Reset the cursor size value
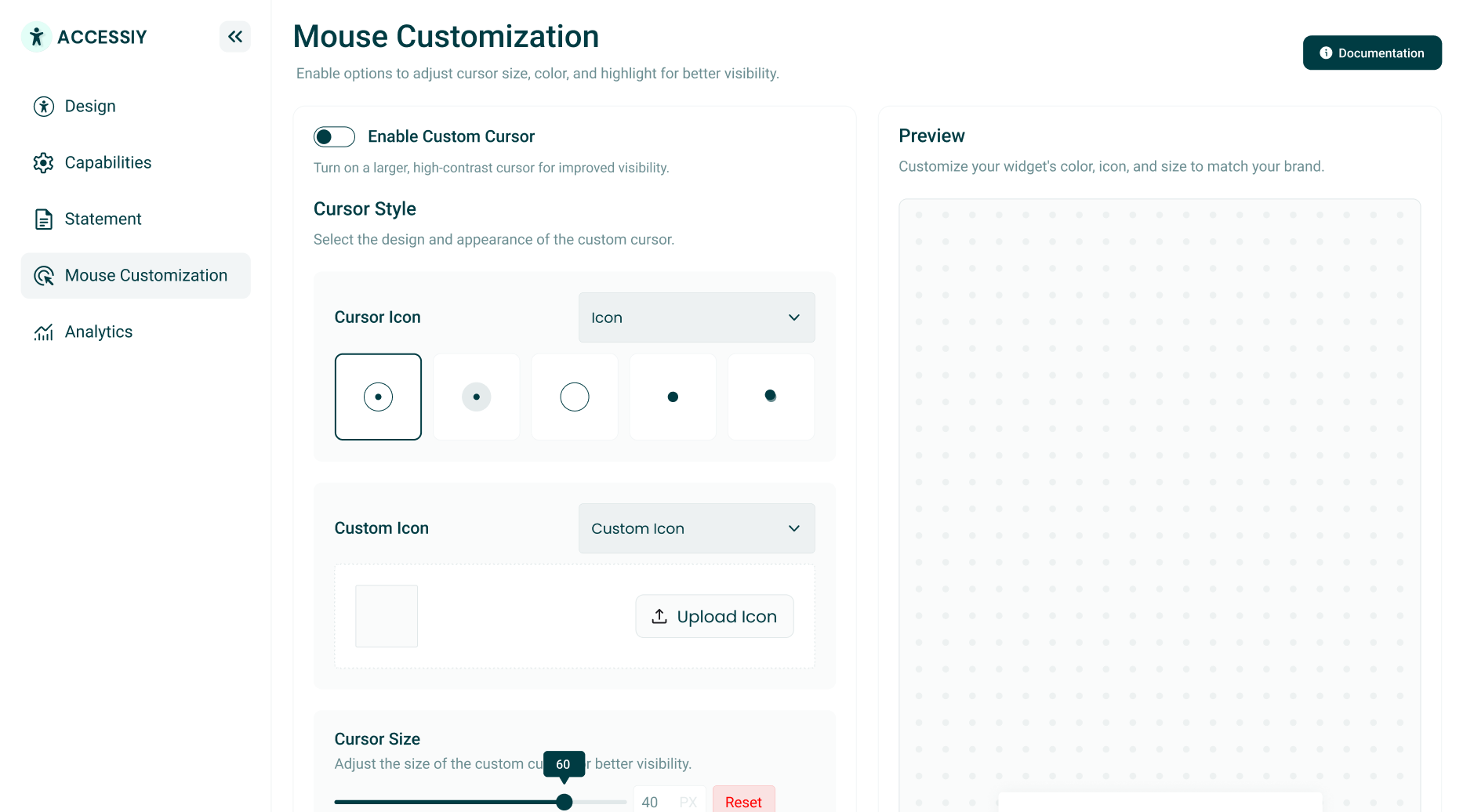 point(743,801)
